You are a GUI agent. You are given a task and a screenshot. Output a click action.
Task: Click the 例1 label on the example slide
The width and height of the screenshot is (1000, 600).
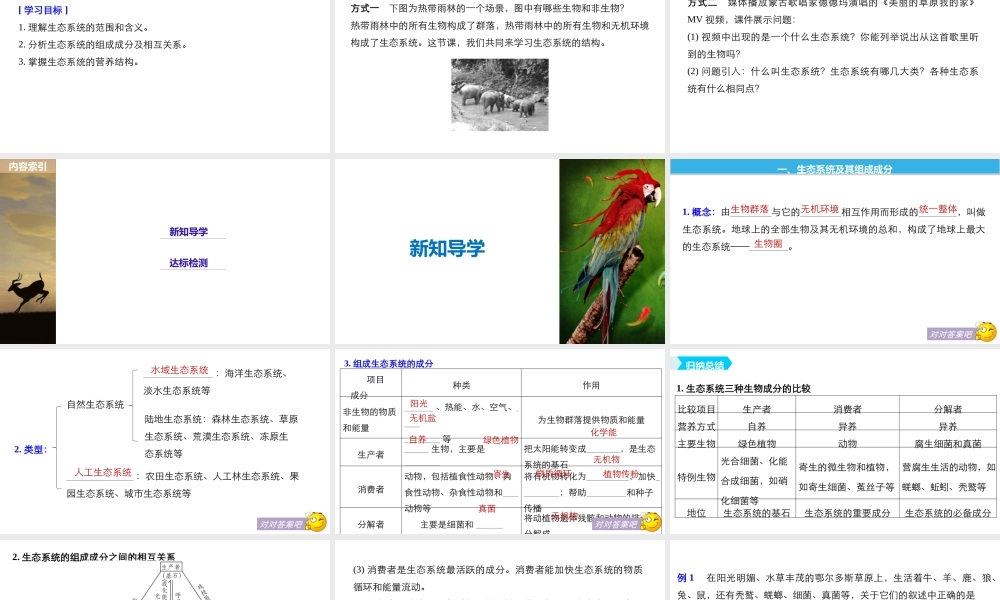(685, 578)
